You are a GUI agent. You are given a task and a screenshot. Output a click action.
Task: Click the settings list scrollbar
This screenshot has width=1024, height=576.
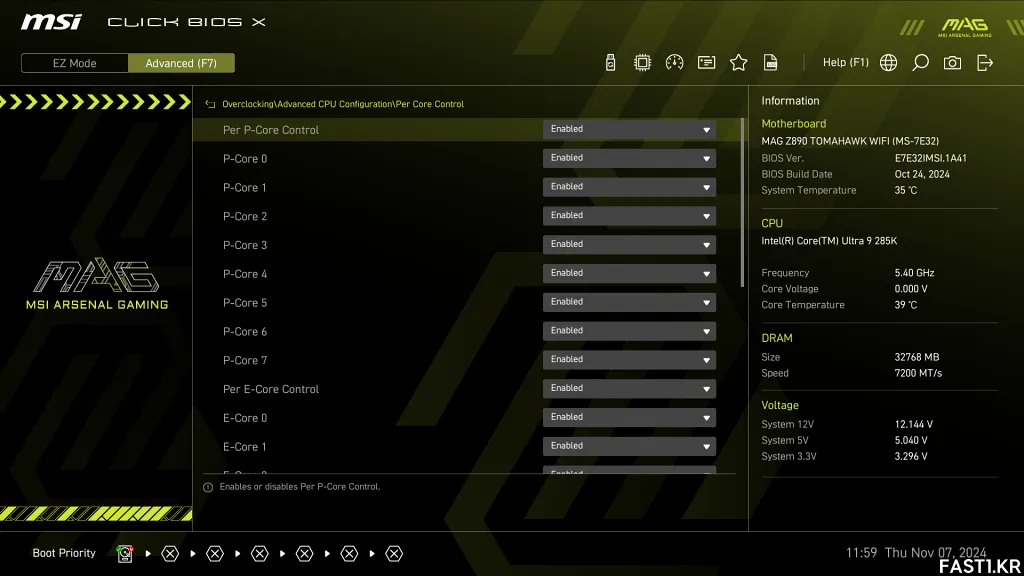[743, 202]
